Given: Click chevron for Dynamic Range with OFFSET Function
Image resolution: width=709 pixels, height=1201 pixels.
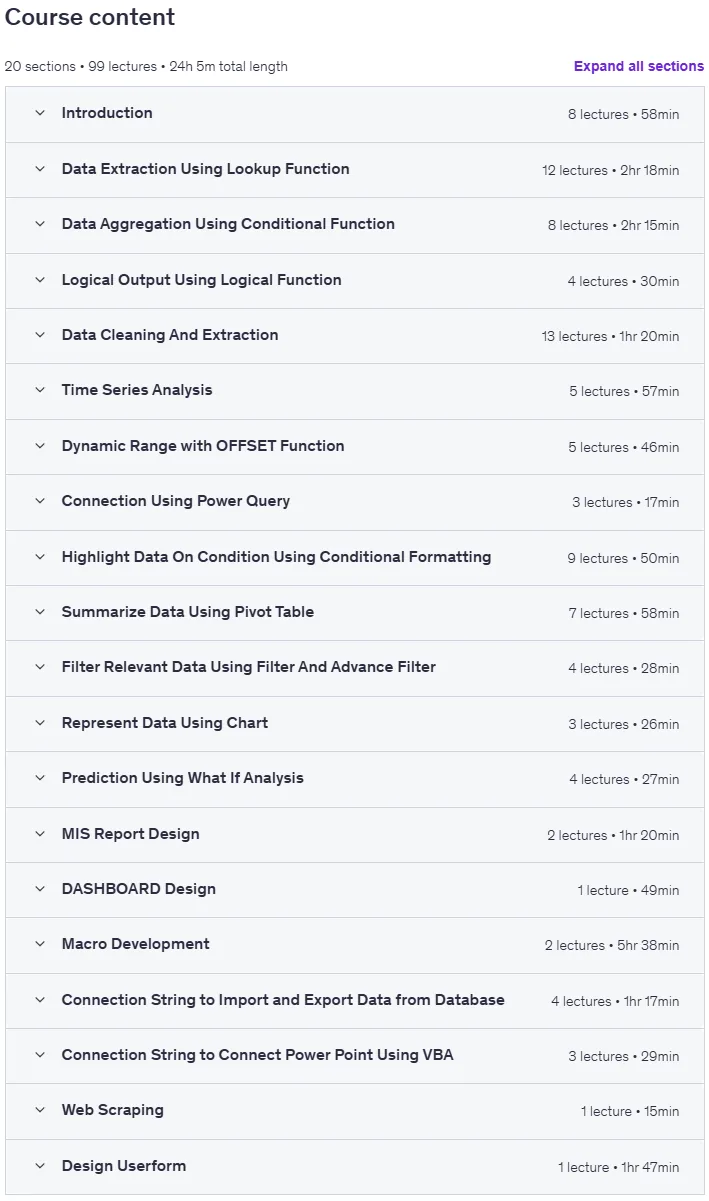Looking at the screenshot, I should 40,446.
